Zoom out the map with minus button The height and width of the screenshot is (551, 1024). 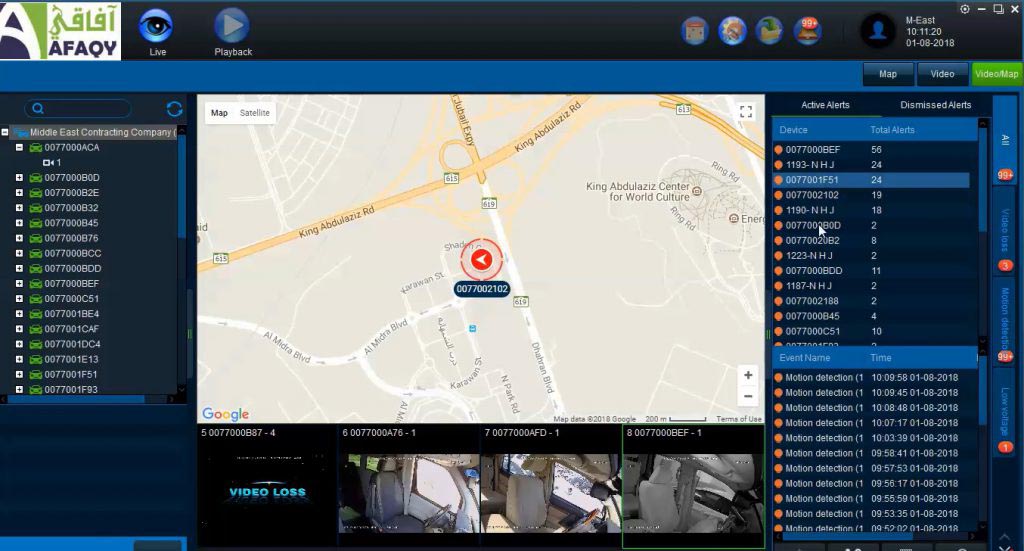[x=748, y=396]
